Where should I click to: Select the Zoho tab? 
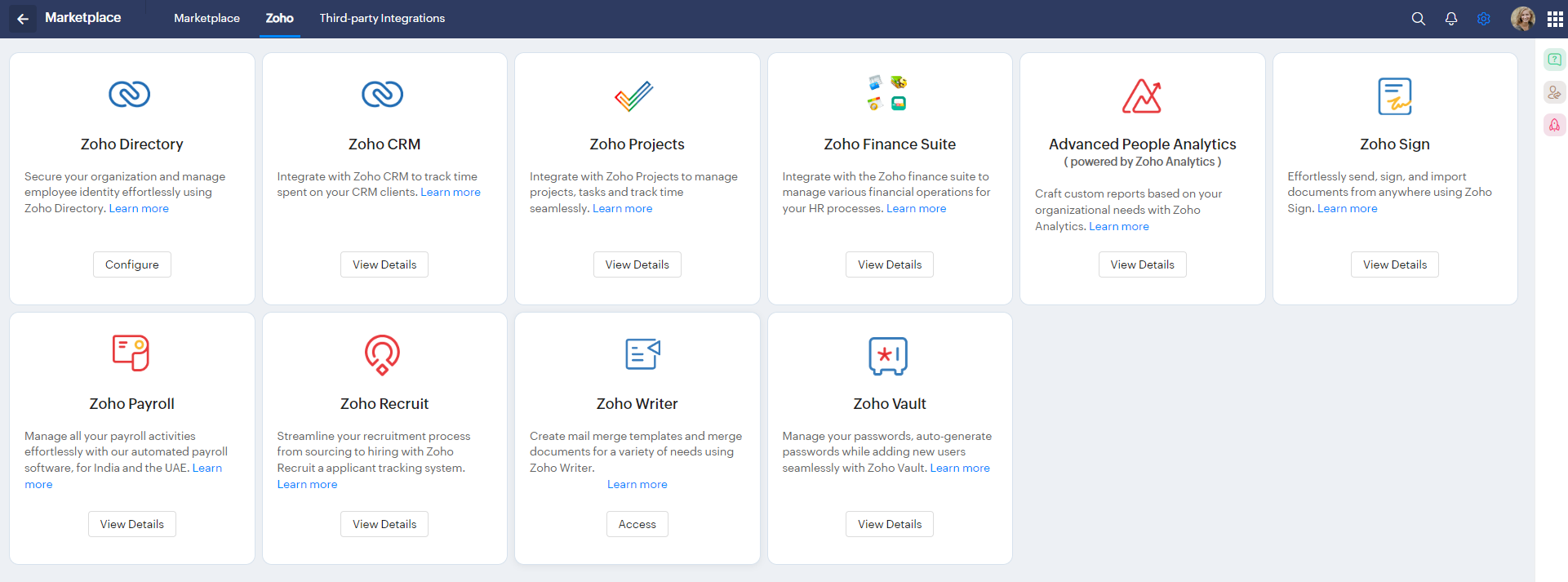[279, 18]
